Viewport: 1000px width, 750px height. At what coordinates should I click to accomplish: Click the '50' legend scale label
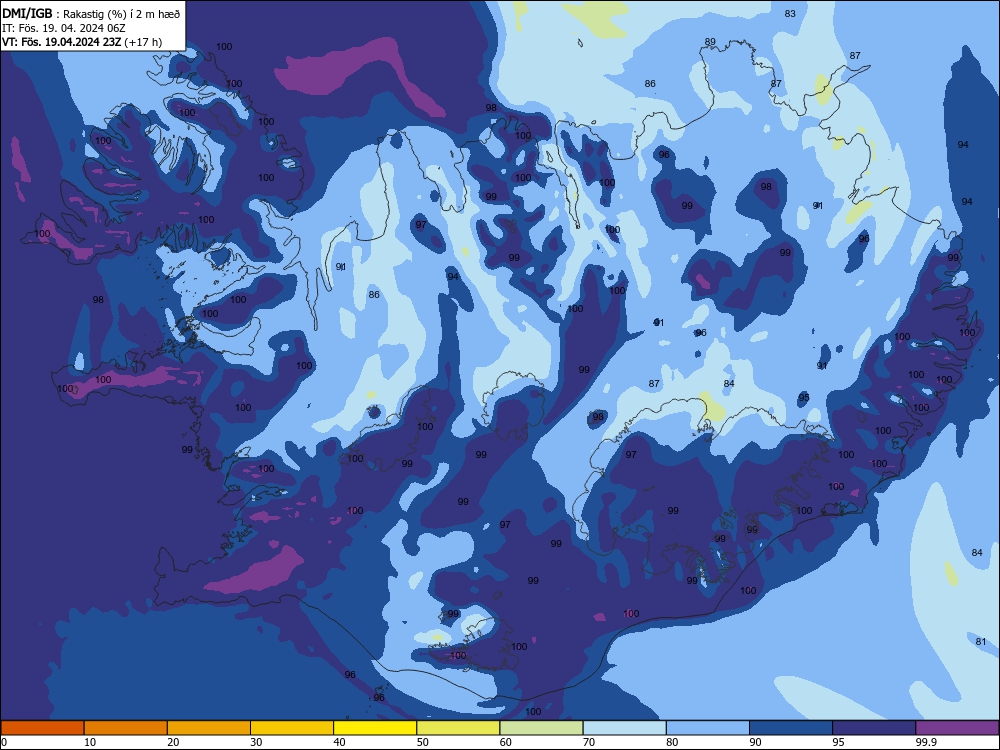pos(422,742)
